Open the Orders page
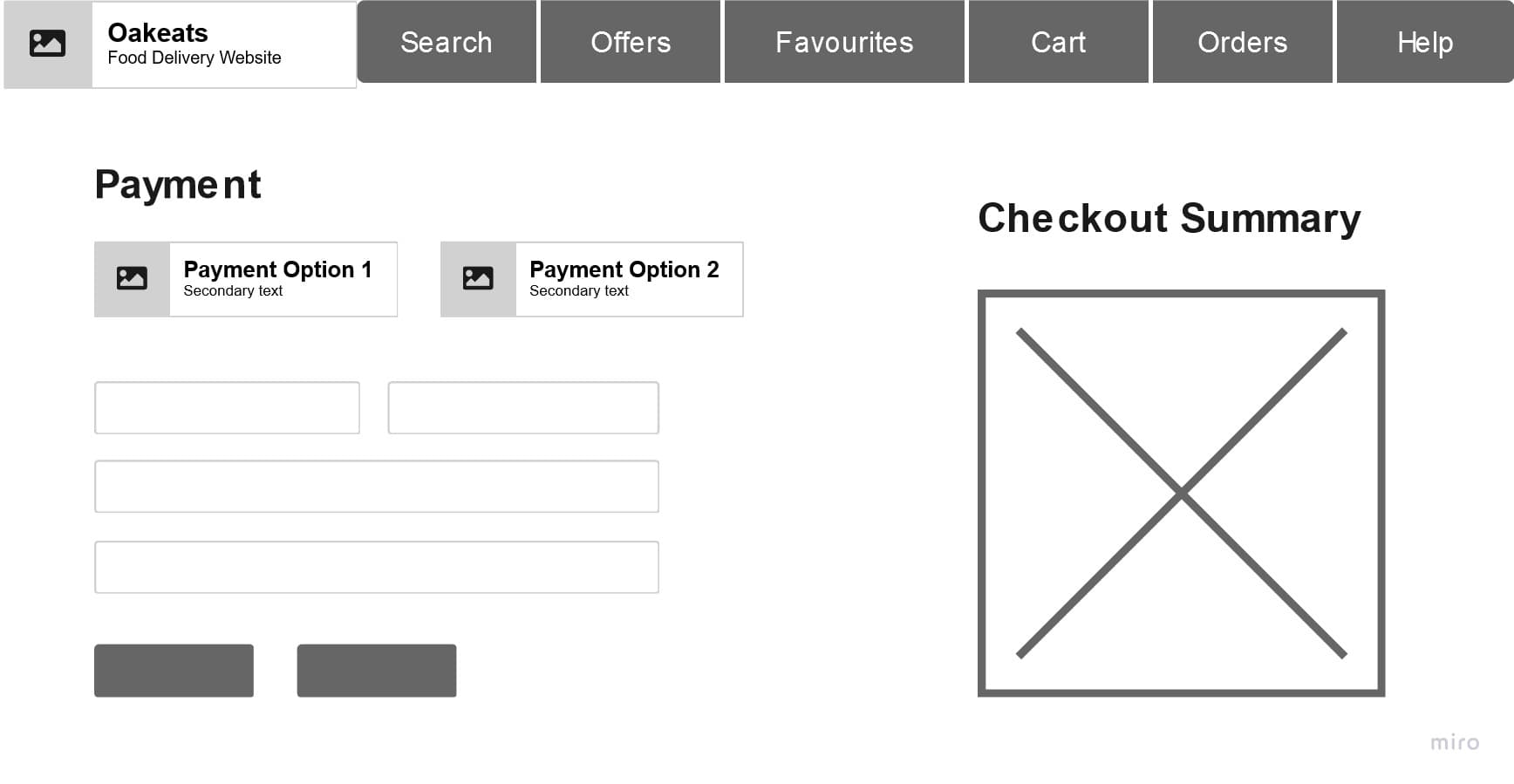Screen dimensions: 1514x784 (1243, 42)
